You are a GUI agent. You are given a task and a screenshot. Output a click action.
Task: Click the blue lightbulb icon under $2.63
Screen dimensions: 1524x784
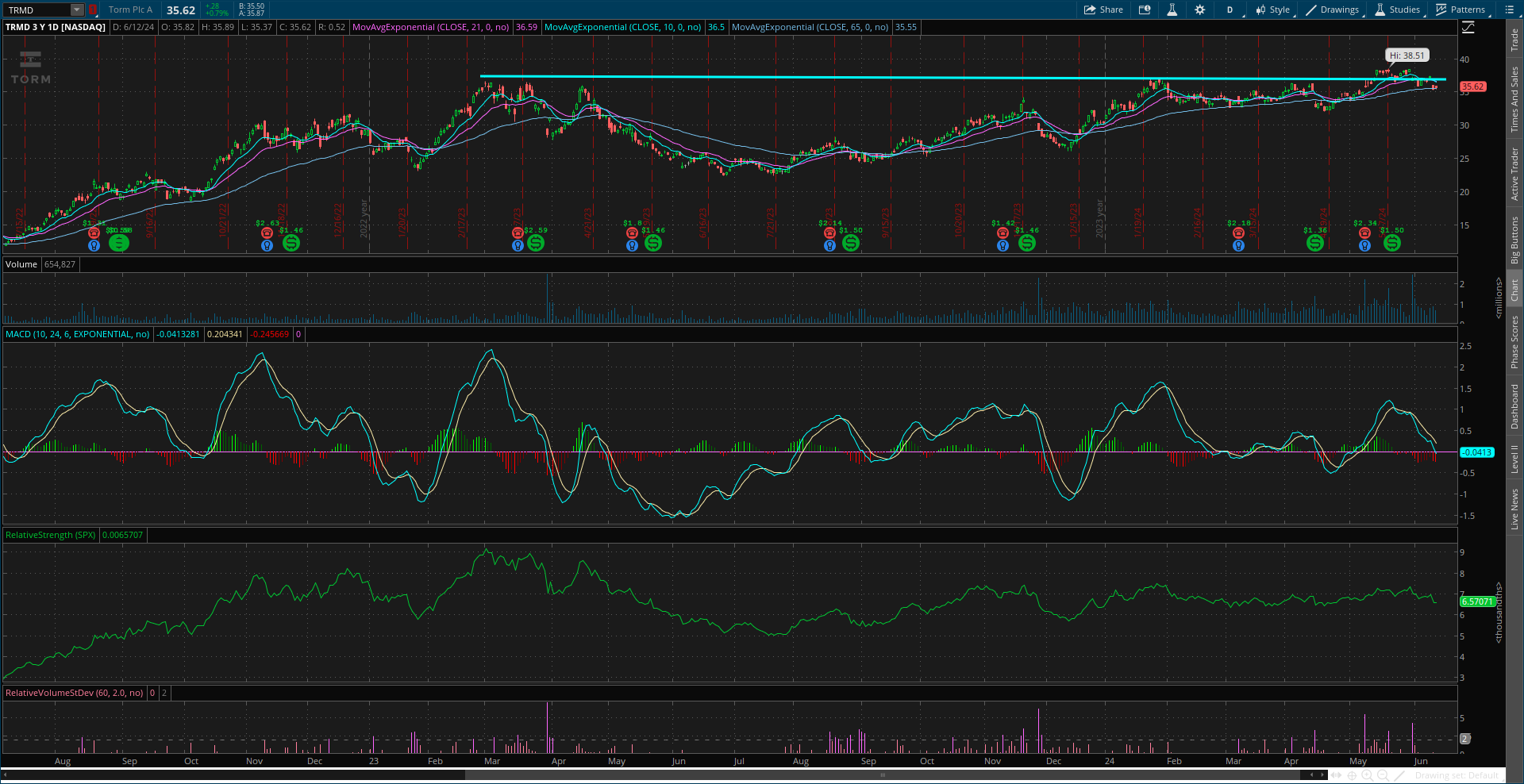point(267,245)
